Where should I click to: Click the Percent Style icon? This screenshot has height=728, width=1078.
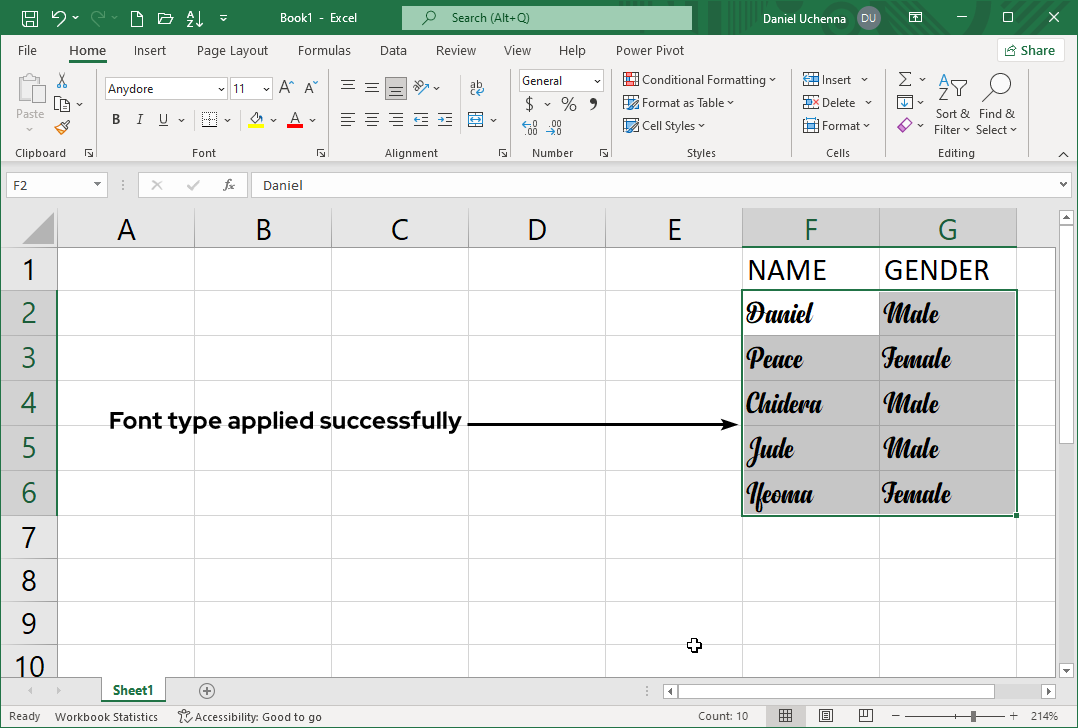click(x=568, y=104)
